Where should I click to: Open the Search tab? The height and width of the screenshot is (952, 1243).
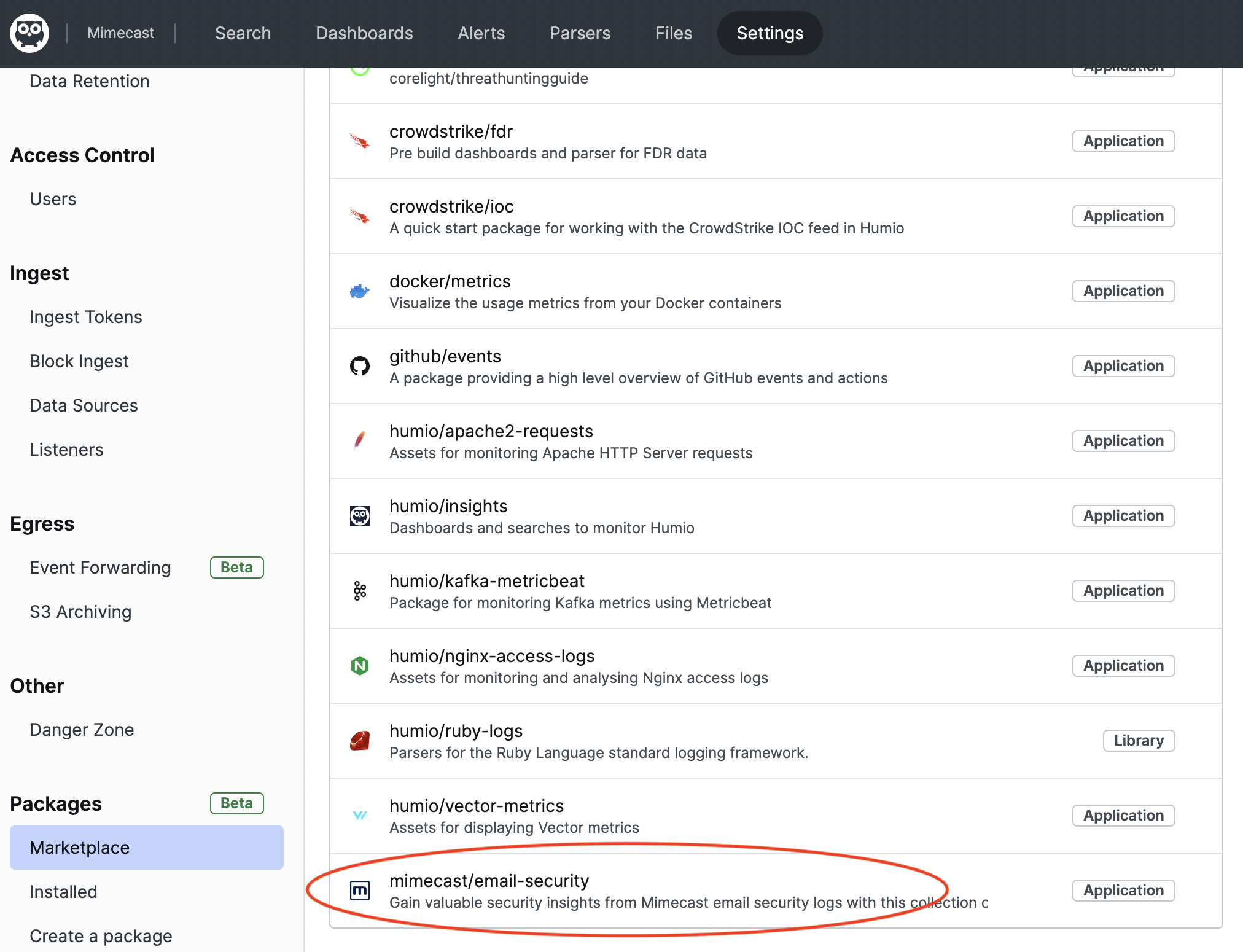[243, 33]
